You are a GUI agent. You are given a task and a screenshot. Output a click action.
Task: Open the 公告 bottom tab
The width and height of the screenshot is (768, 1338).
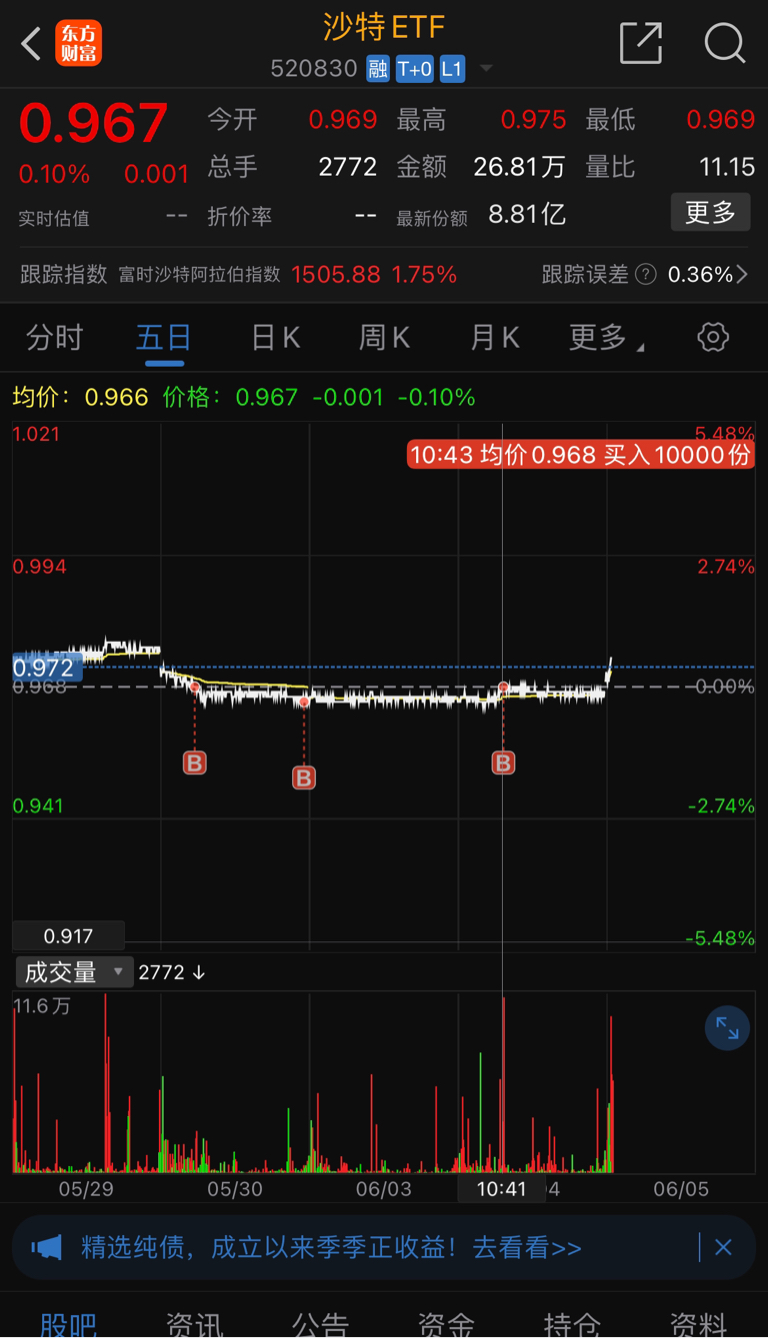(x=320, y=1324)
